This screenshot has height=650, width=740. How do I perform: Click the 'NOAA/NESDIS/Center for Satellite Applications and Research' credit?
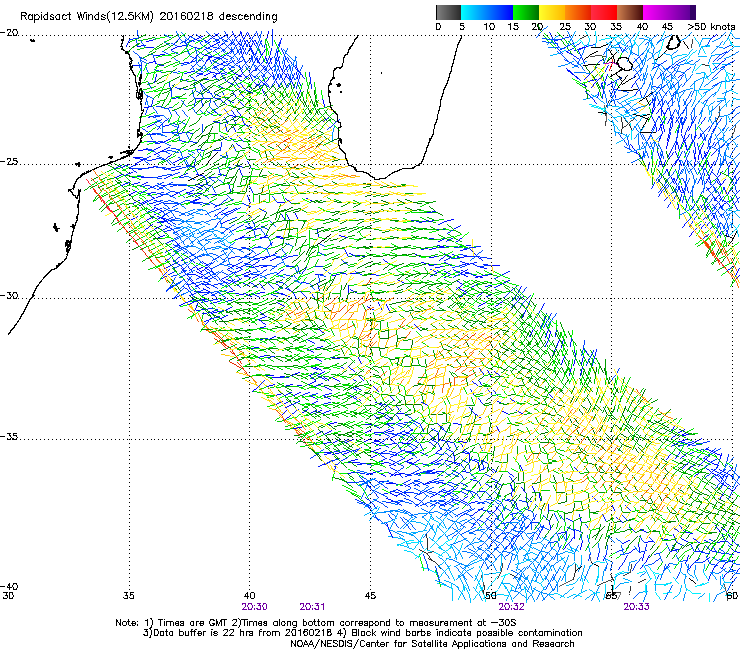pos(432,644)
